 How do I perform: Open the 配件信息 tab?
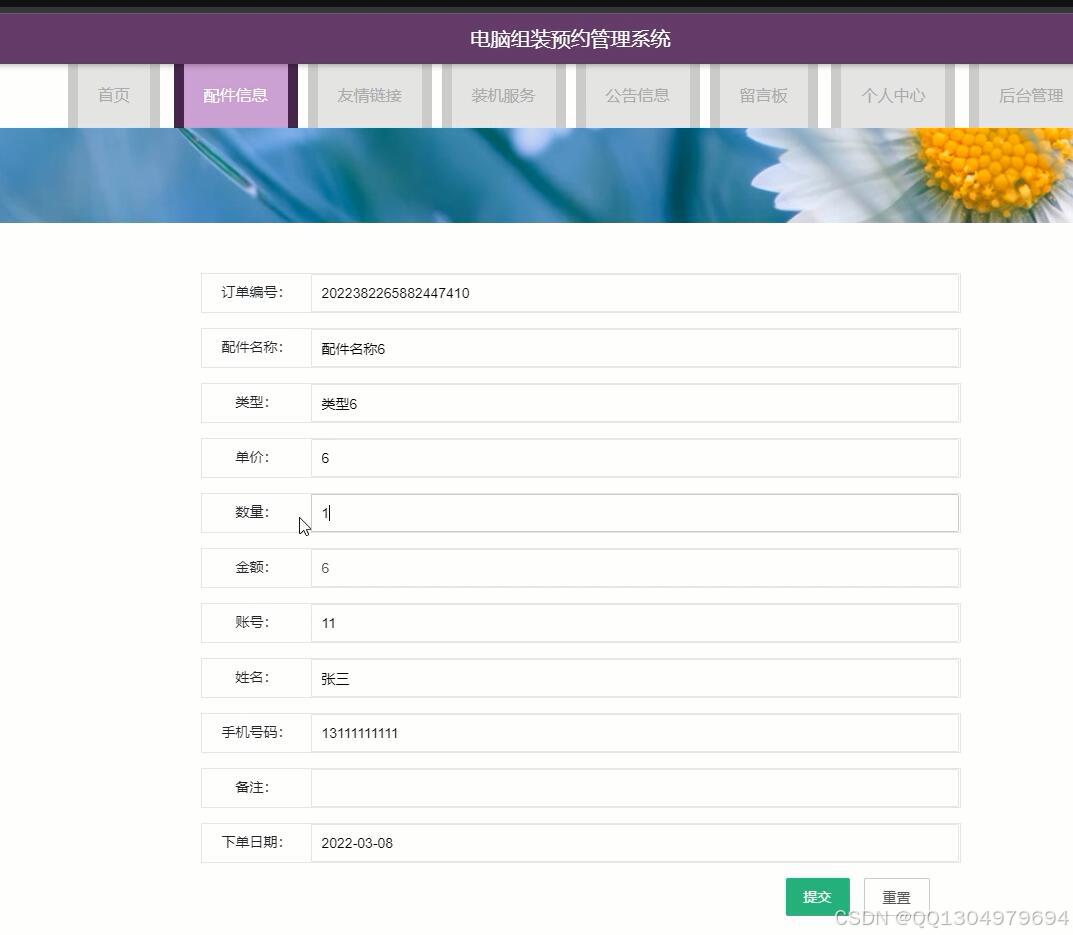[x=235, y=95]
